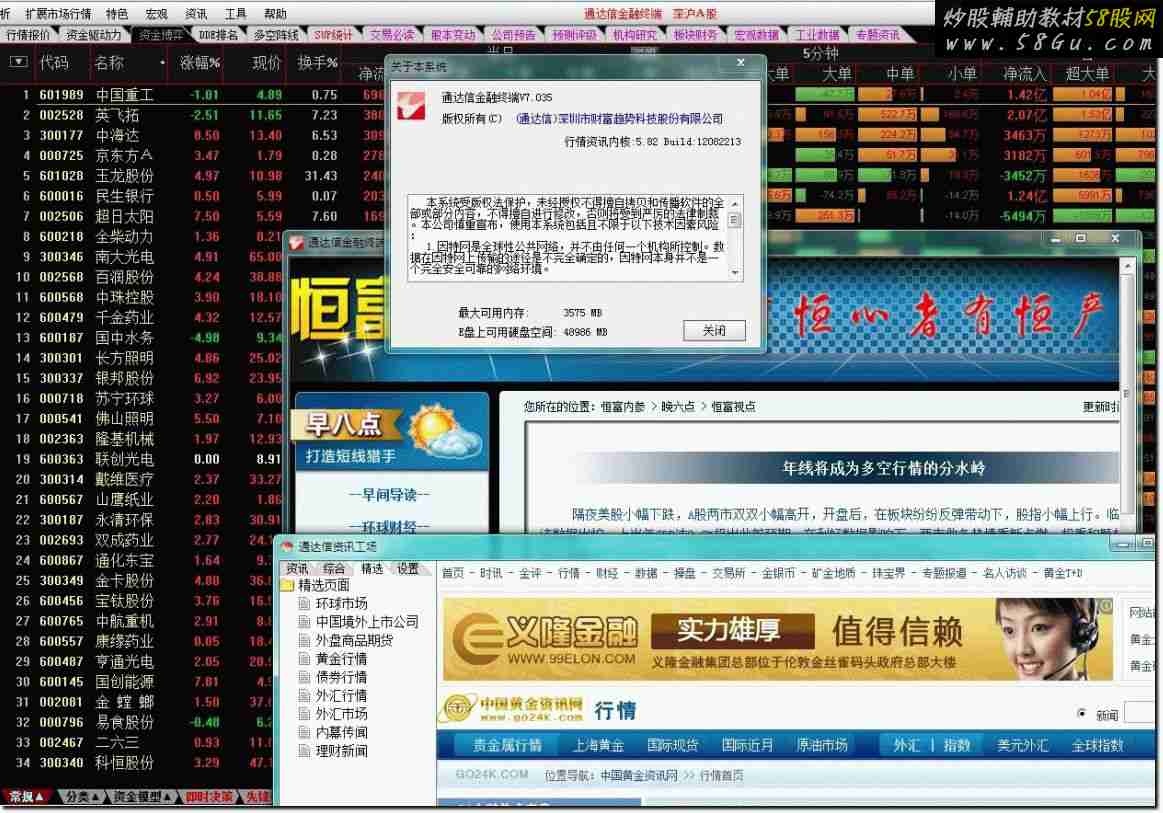1163x813 pixels.
Task: Switch to the DDE排名 tab
Action: (218, 35)
